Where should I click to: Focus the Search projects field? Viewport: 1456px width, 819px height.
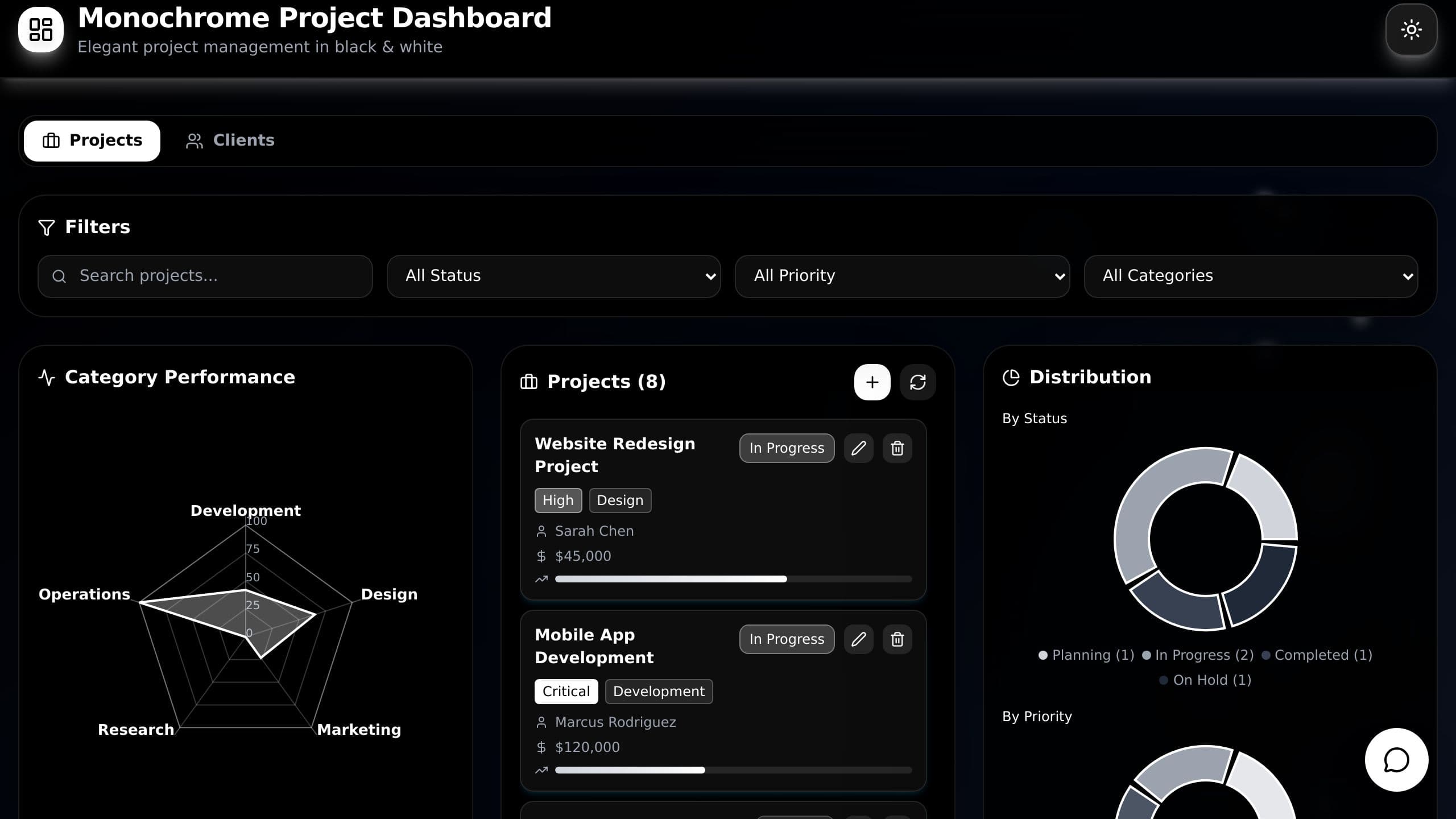[x=205, y=276]
